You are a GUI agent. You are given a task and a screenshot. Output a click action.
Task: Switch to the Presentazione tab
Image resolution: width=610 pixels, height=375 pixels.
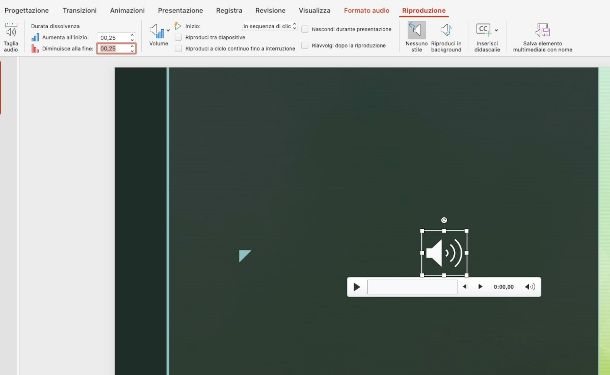pos(180,11)
